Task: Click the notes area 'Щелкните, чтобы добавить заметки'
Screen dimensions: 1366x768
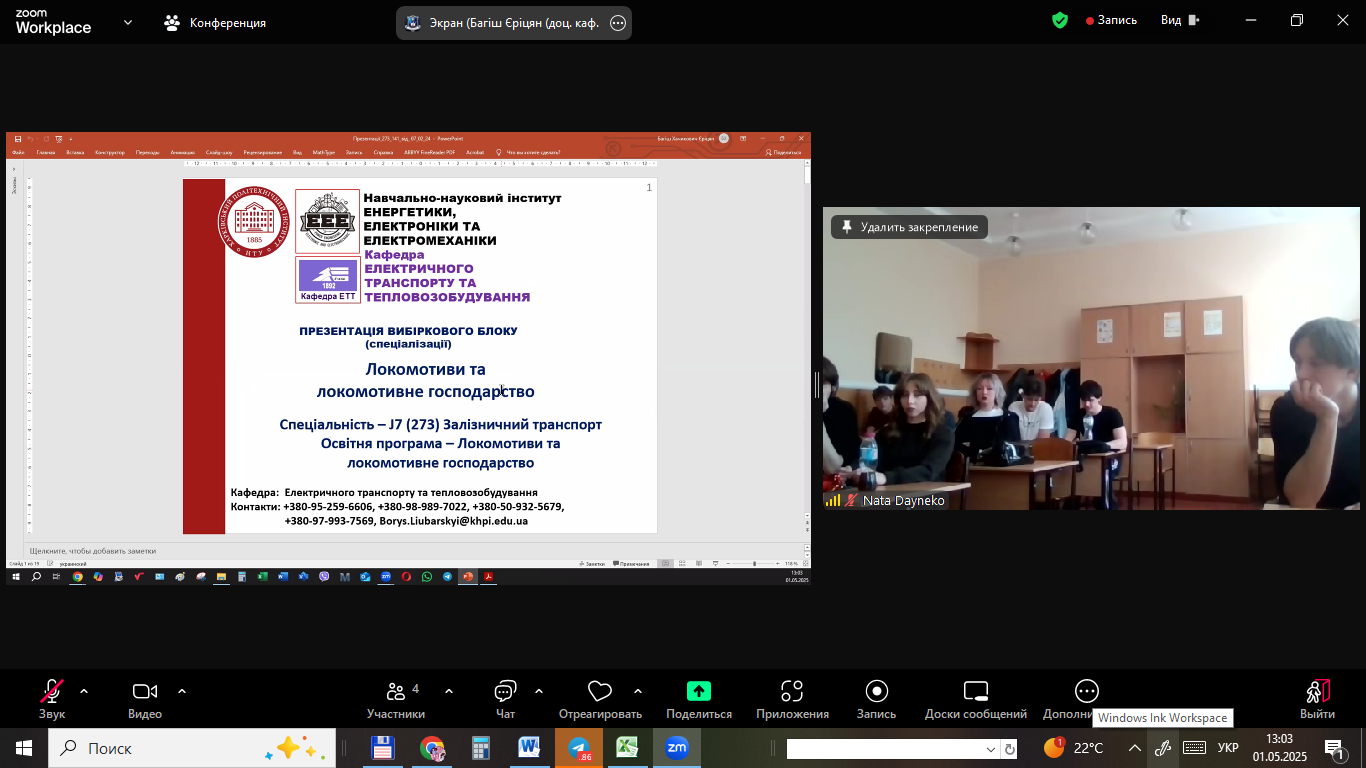Action: [x=416, y=551]
